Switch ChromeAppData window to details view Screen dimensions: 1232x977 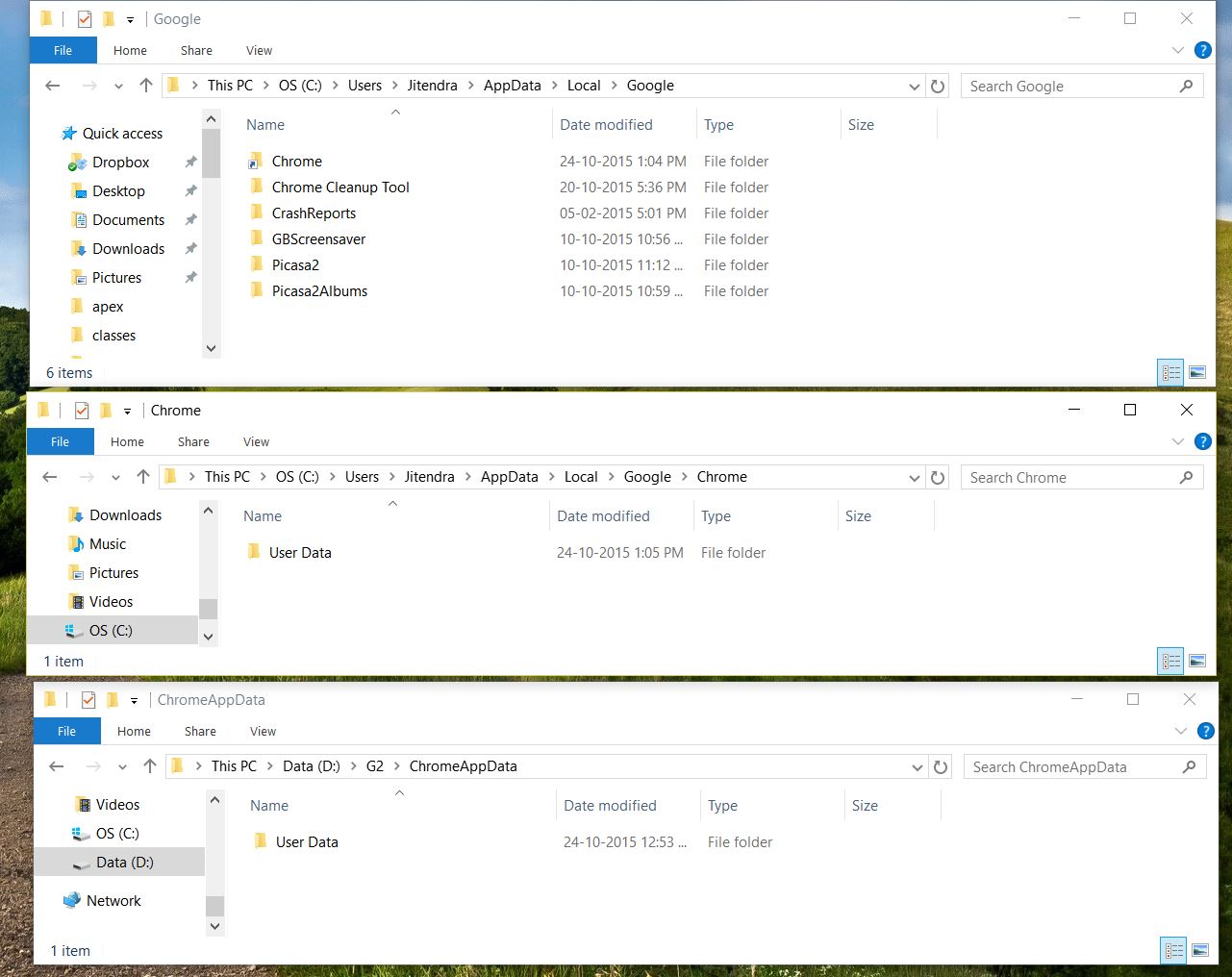(x=1174, y=950)
